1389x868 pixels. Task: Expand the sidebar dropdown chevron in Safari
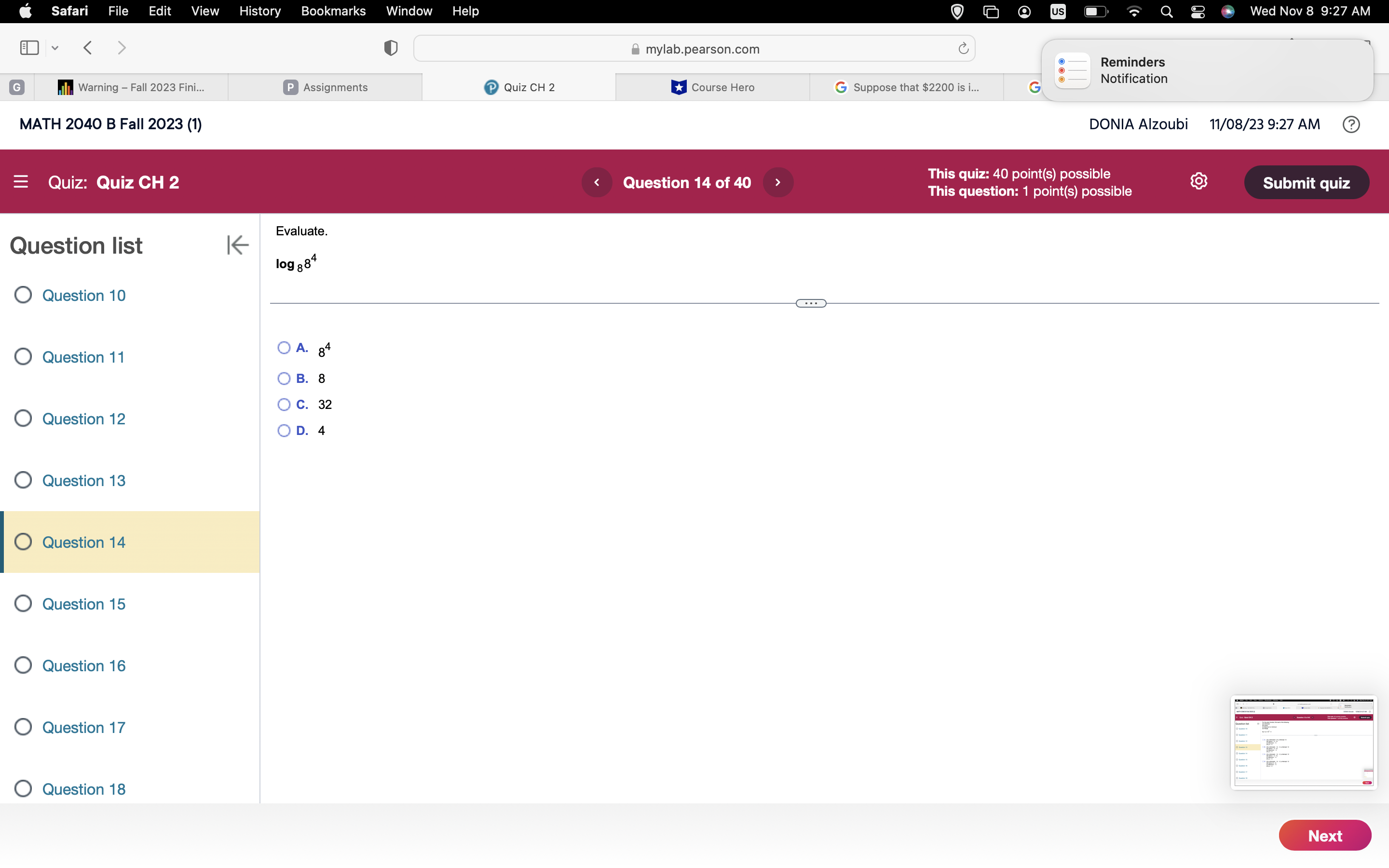click(x=55, y=48)
